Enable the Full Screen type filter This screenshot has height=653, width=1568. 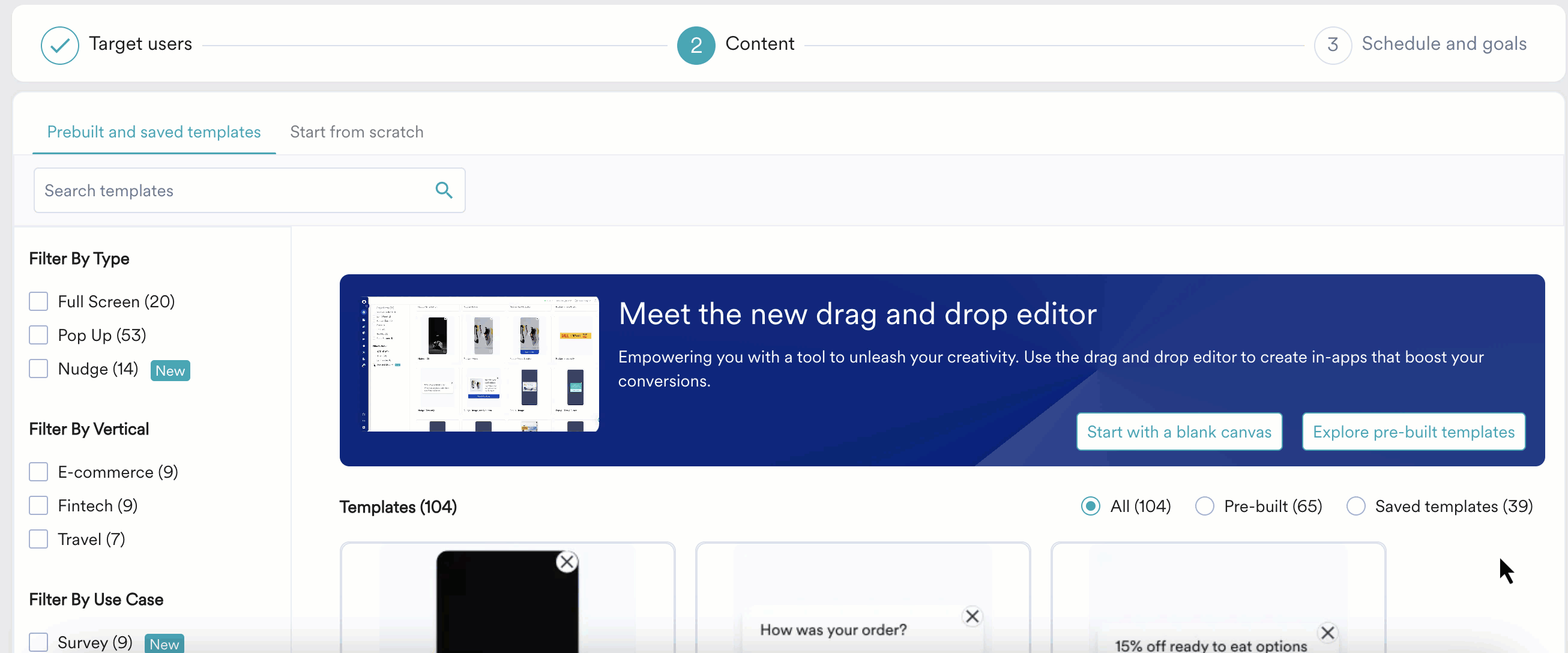click(x=38, y=301)
